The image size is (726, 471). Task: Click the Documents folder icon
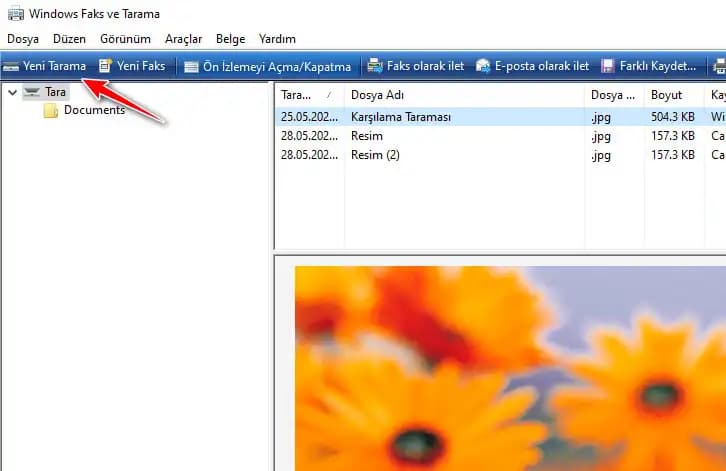click(51, 111)
